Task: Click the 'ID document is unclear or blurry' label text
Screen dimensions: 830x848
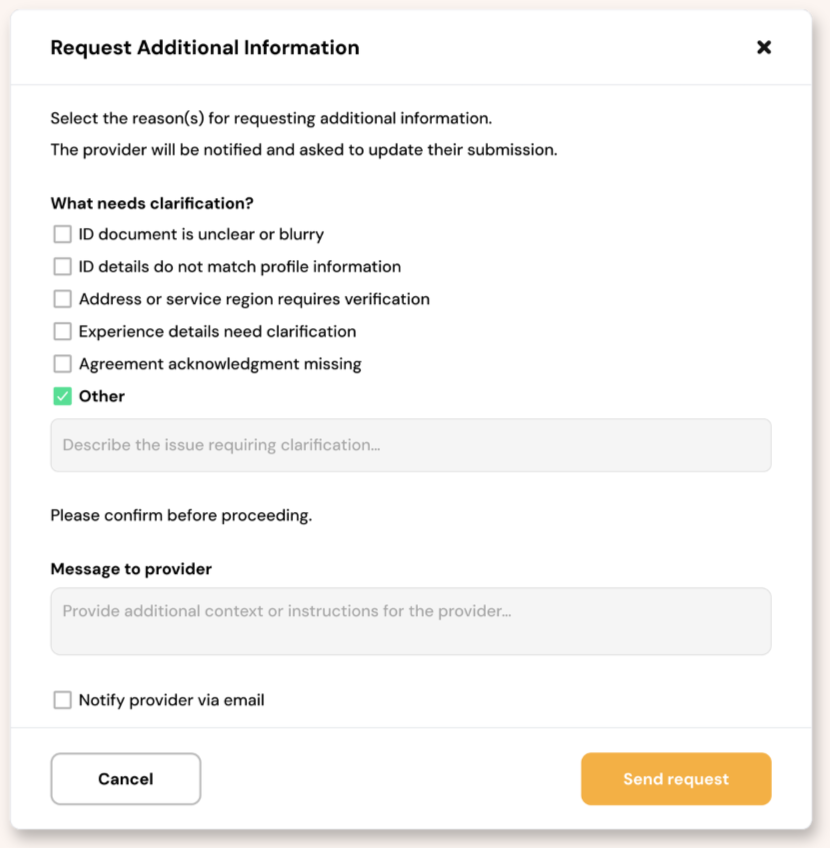Action: click(201, 235)
